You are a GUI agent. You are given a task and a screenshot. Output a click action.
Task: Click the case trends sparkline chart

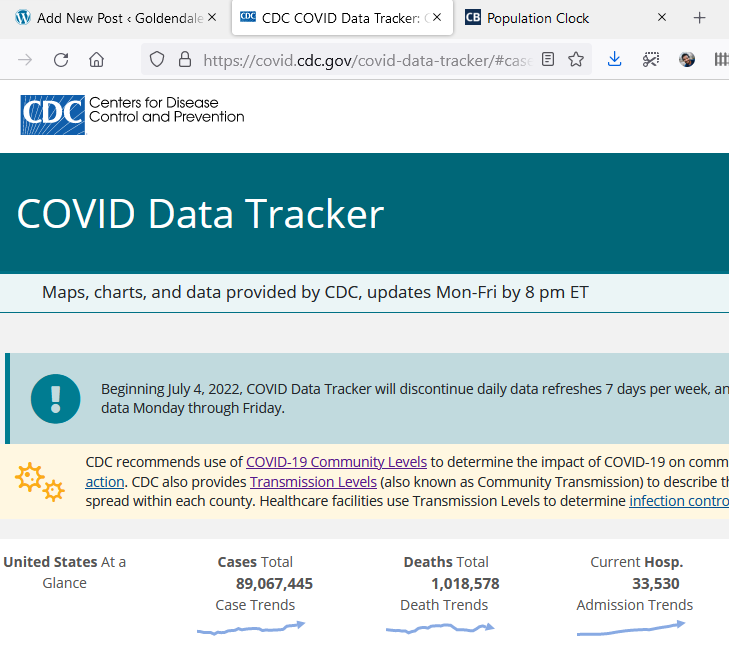coord(251,628)
